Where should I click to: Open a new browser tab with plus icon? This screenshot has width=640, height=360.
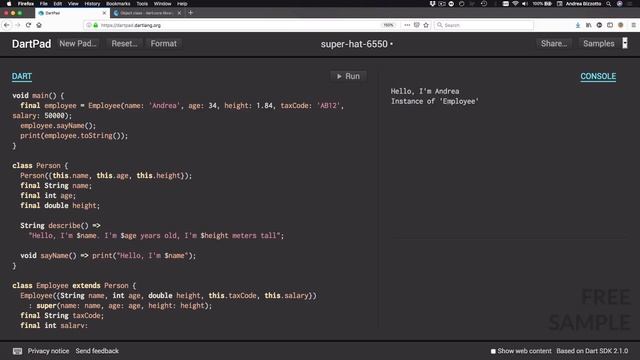pos(191,13)
